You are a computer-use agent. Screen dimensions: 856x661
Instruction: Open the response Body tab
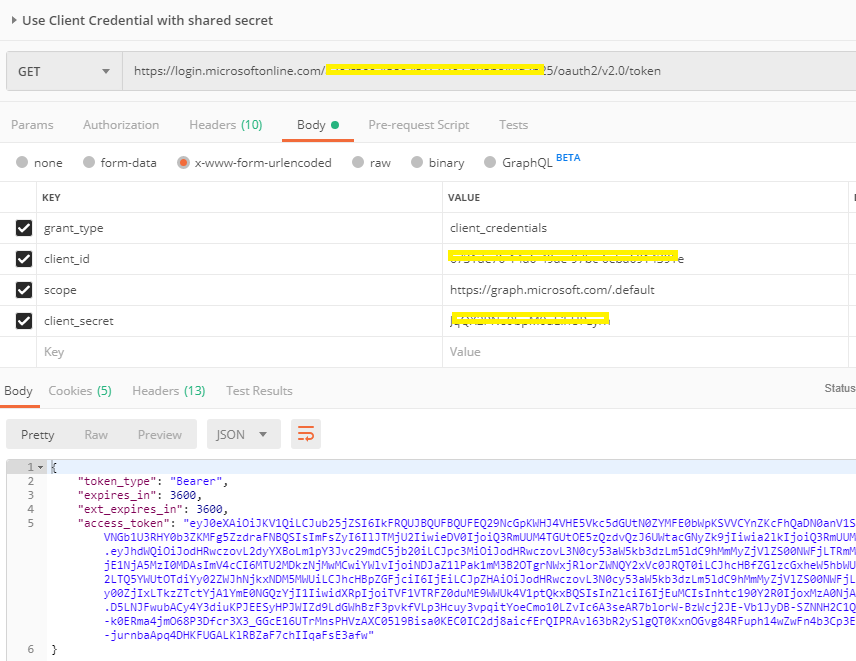[19, 391]
